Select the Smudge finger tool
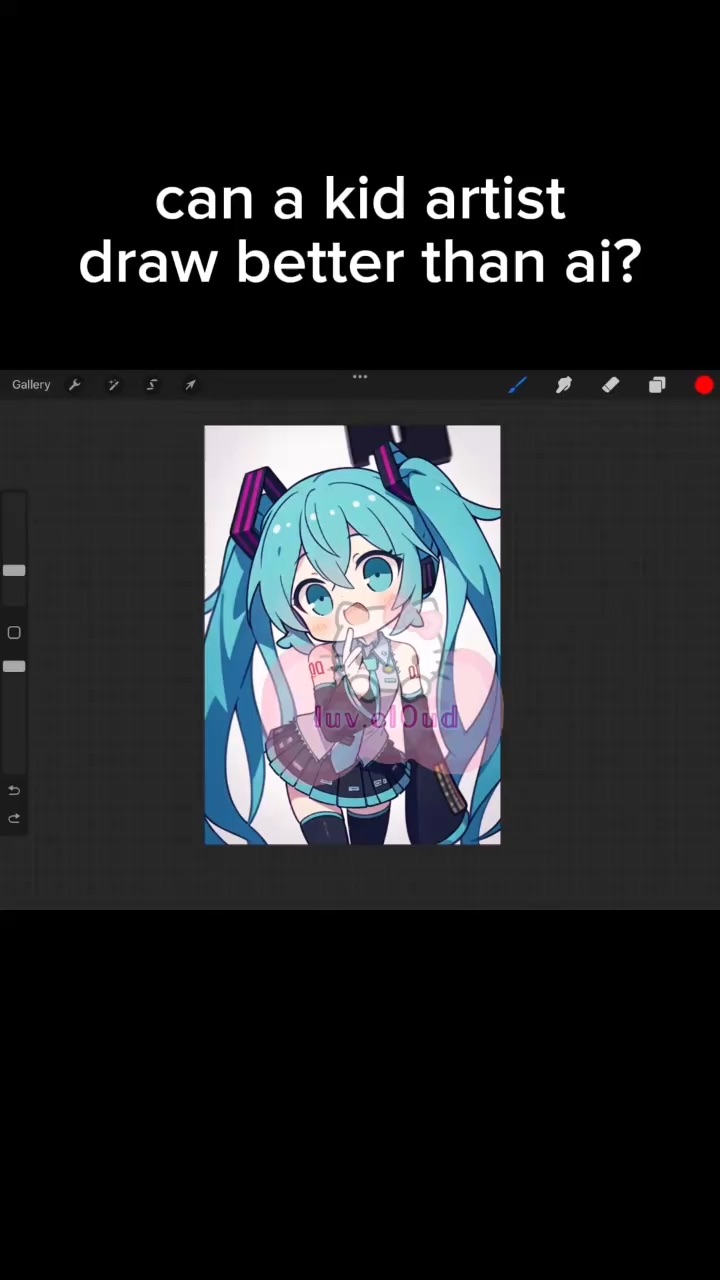 [x=564, y=385]
